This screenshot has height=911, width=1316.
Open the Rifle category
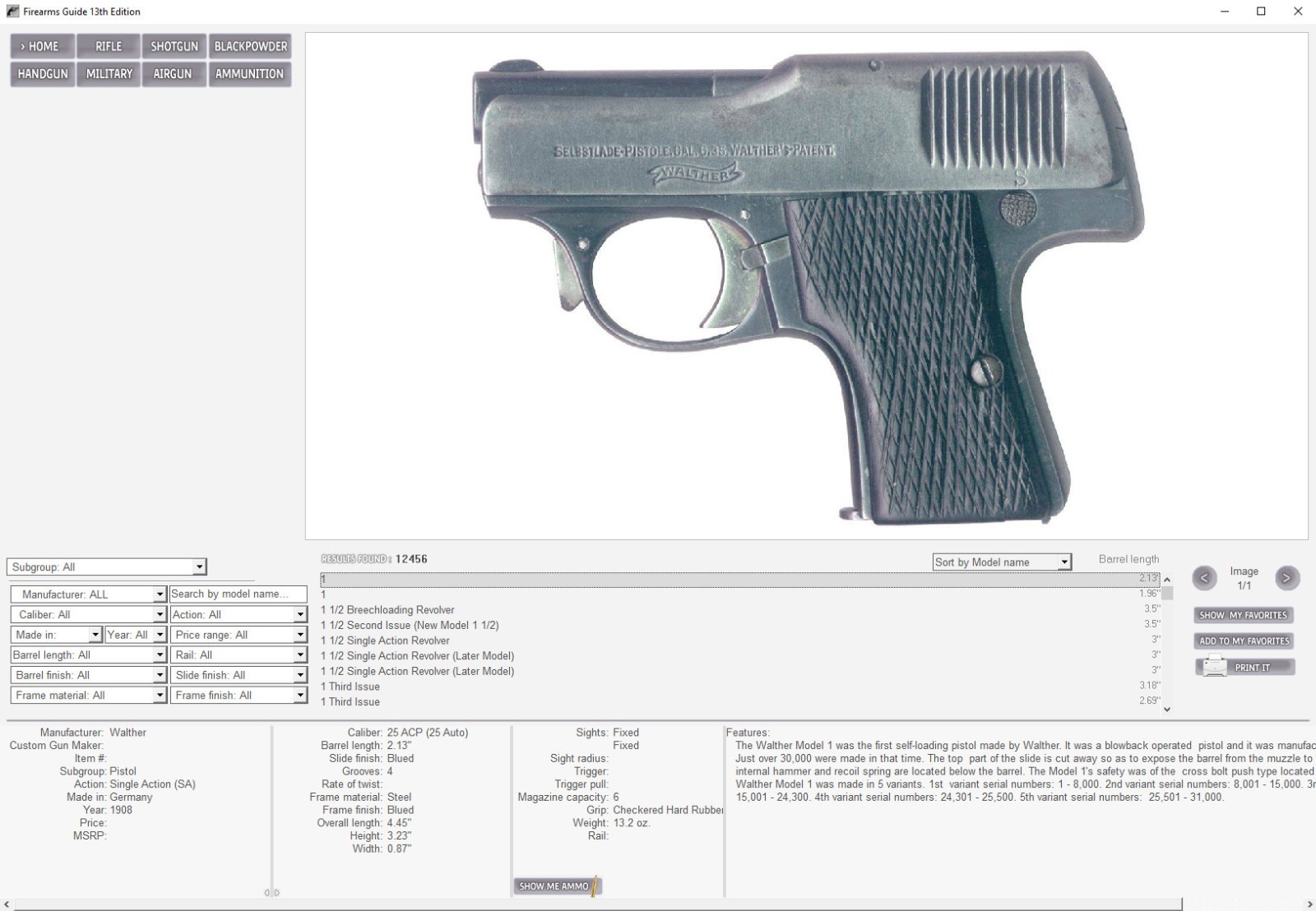coord(109,46)
